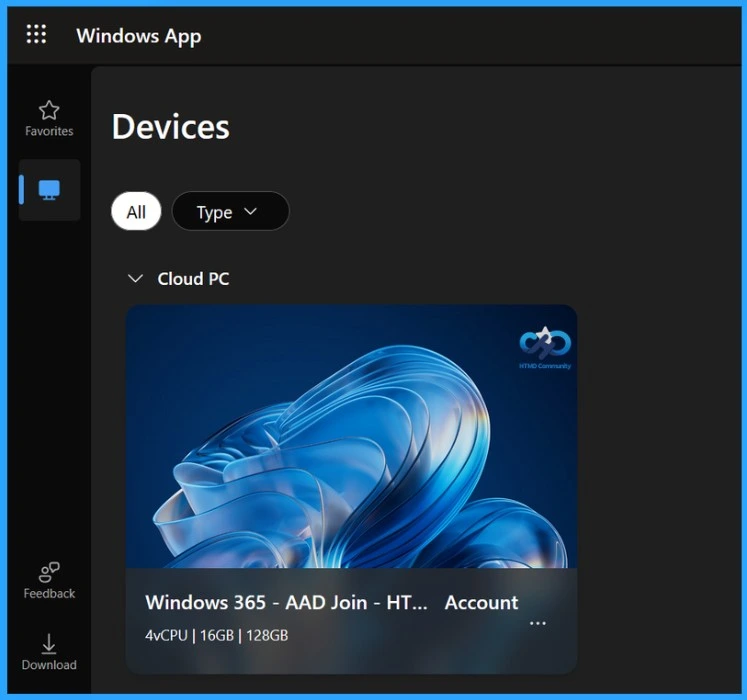Go to Favorites in the sidebar
This screenshot has height=700, width=747.
tap(49, 119)
